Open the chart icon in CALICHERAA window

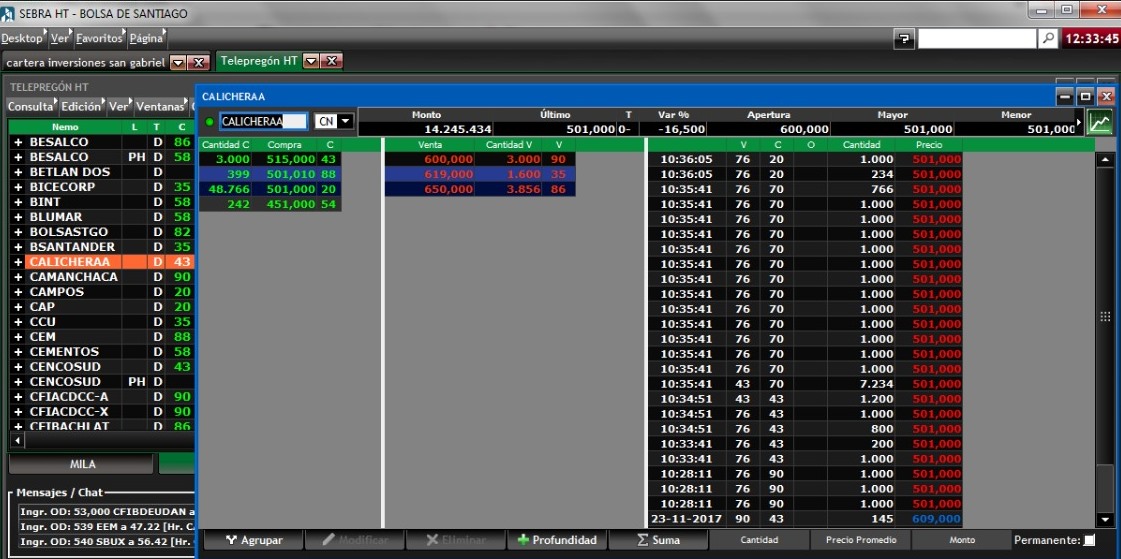coord(1100,122)
